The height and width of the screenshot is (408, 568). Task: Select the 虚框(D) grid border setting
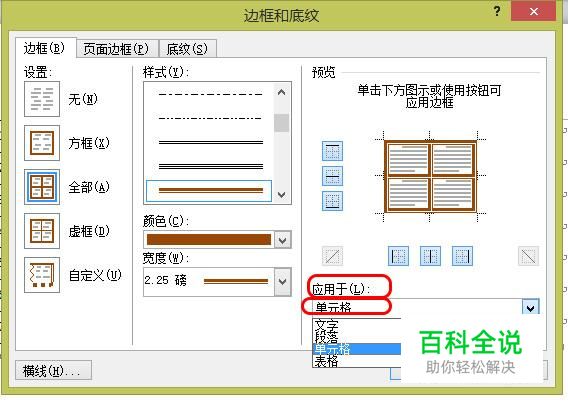coord(42,231)
